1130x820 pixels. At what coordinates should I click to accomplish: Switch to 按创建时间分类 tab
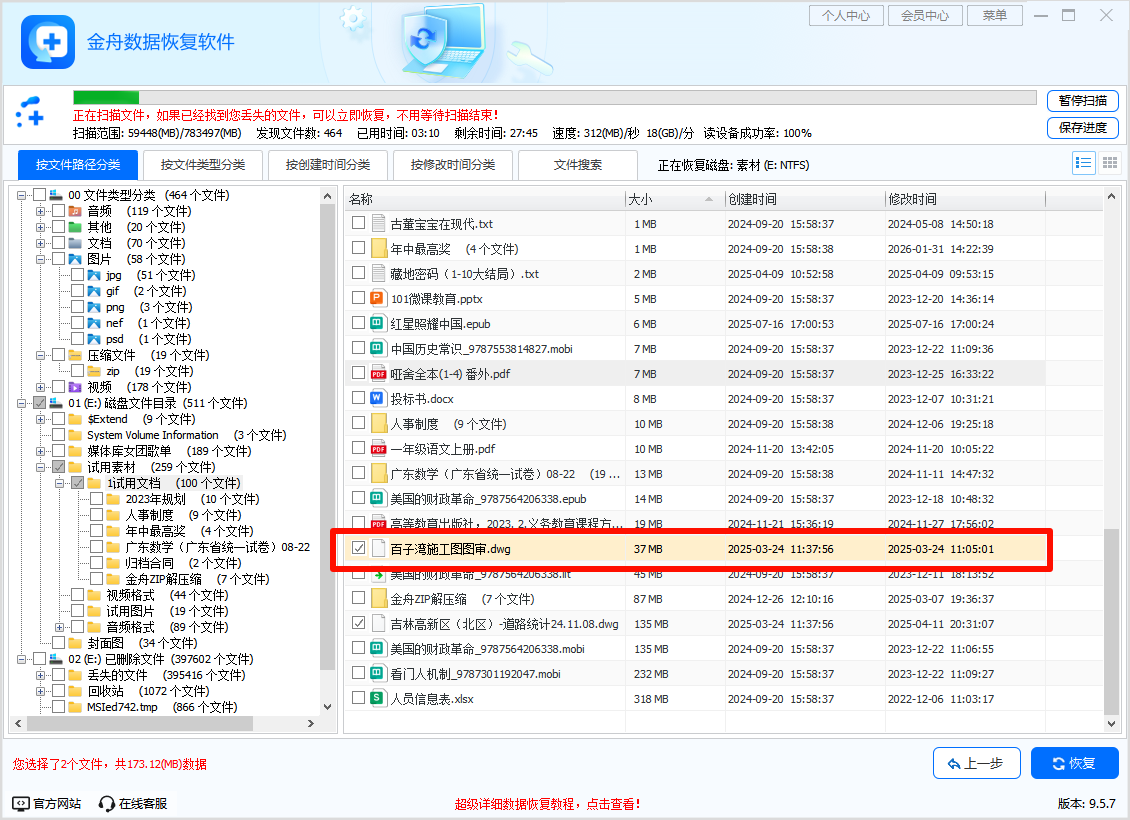(x=328, y=165)
